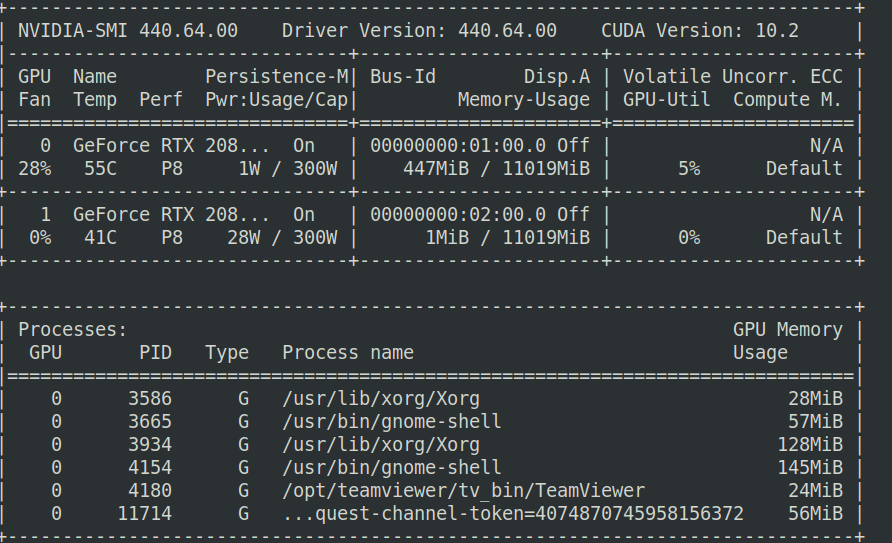Click the Compute M. header label
The width and height of the screenshot is (892, 543).
pyautogui.click(x=787, y=100)
